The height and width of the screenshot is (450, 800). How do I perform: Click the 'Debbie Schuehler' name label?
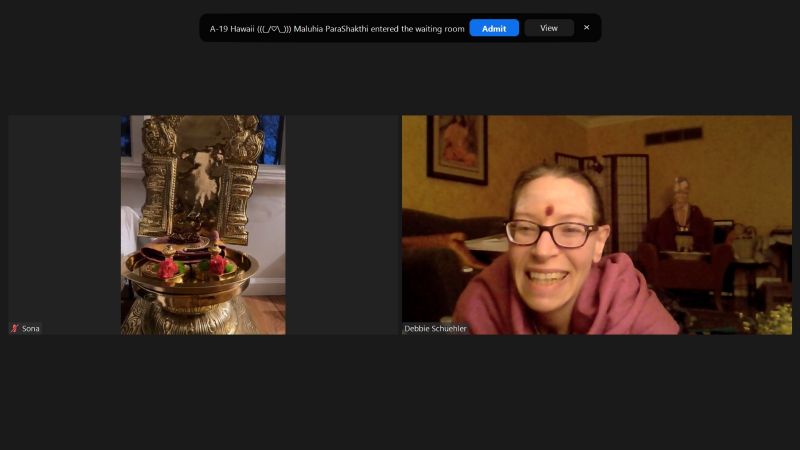pyautogui.click(x=435, y=329)
